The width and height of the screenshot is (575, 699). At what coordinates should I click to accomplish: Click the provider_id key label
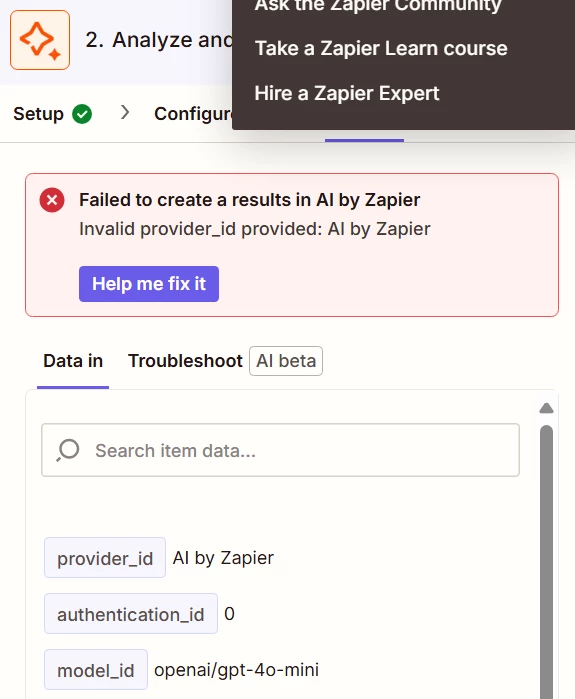point(105,558)
